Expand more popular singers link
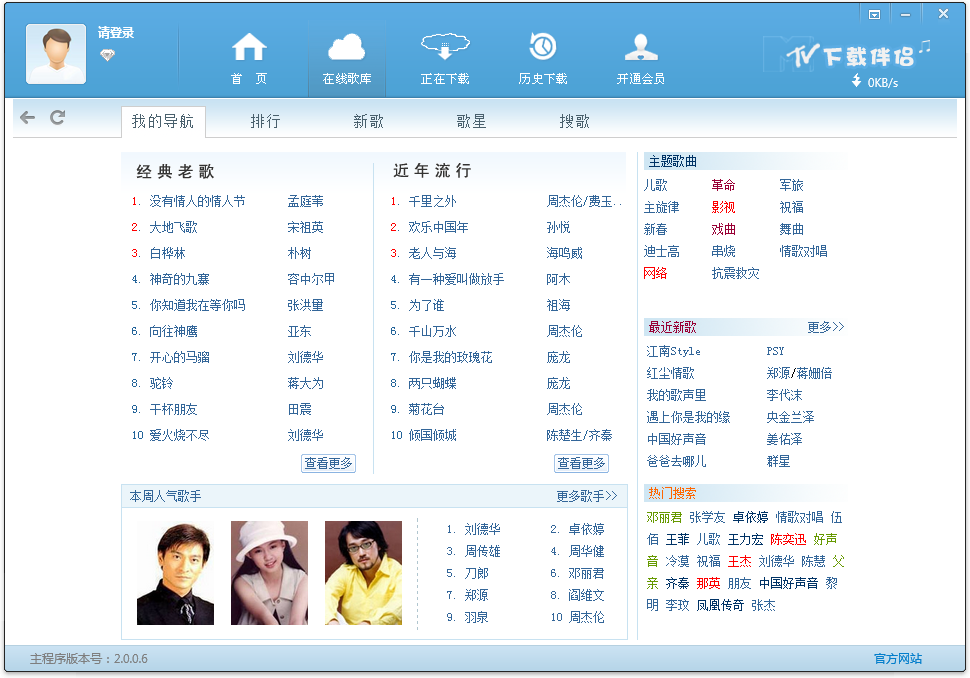Viewport: 970px width, 678px height. coord(587,496)
